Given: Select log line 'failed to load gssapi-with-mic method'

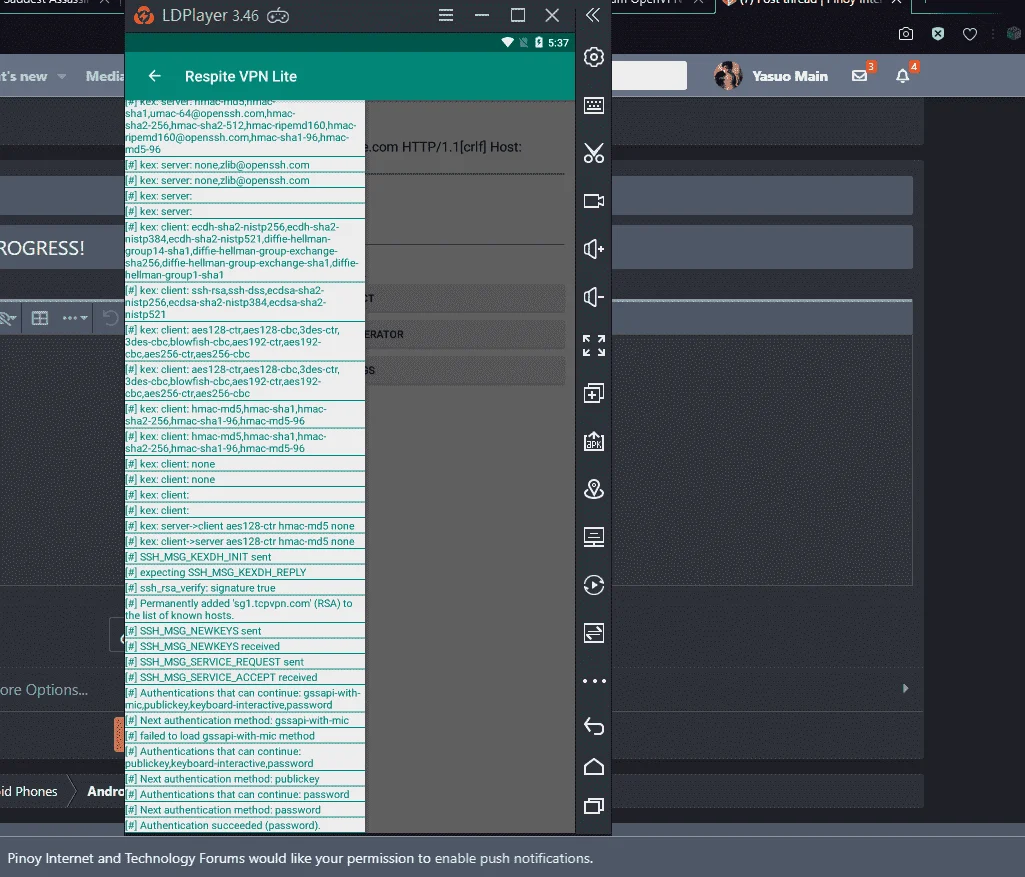Looking at the screenshot, I should [x=244, y=736].
